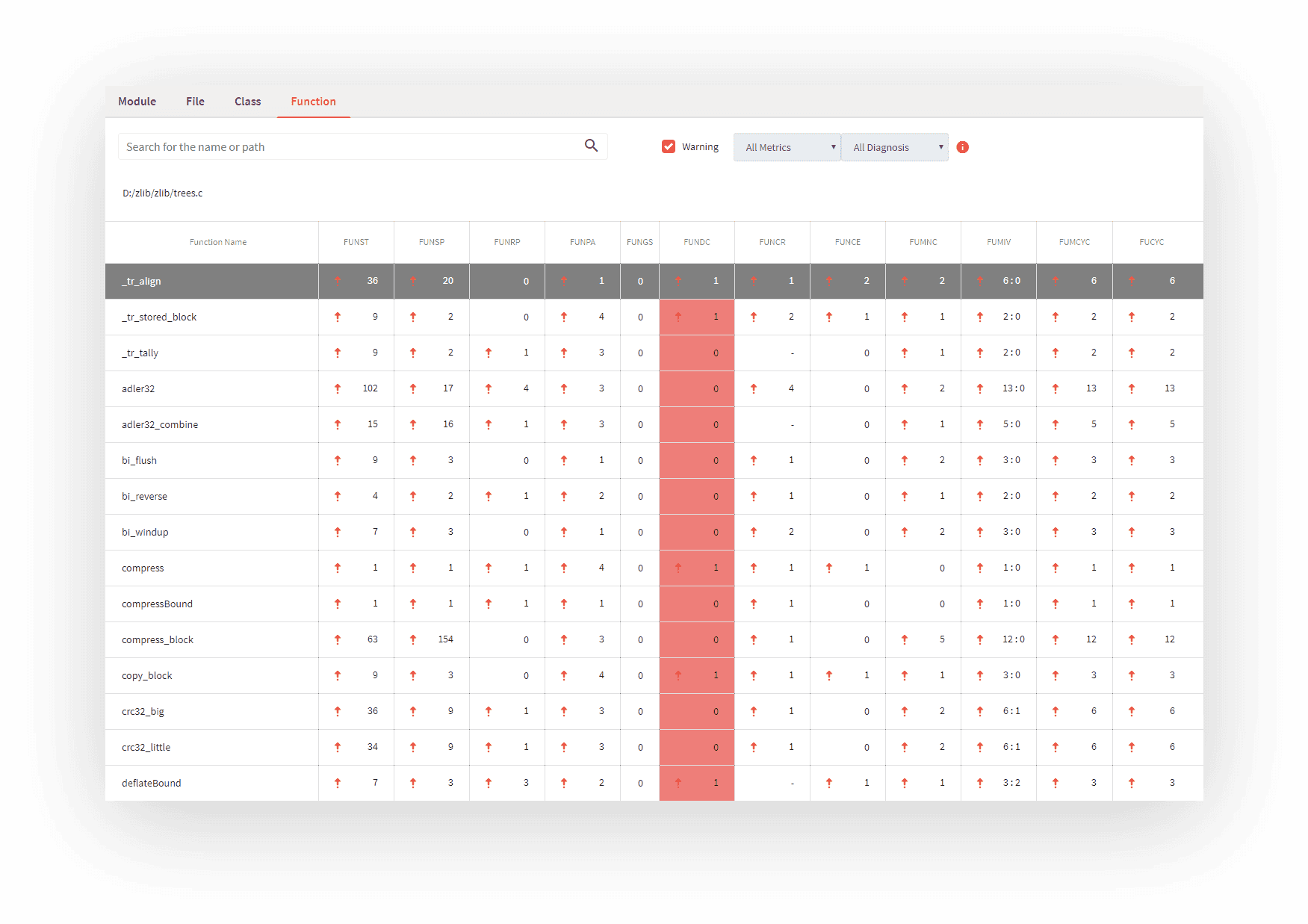Click FUNST warning arrow in adler32 row
Image resolution: width=1308 pixels, height=924 pixels.
click(338, 388)
